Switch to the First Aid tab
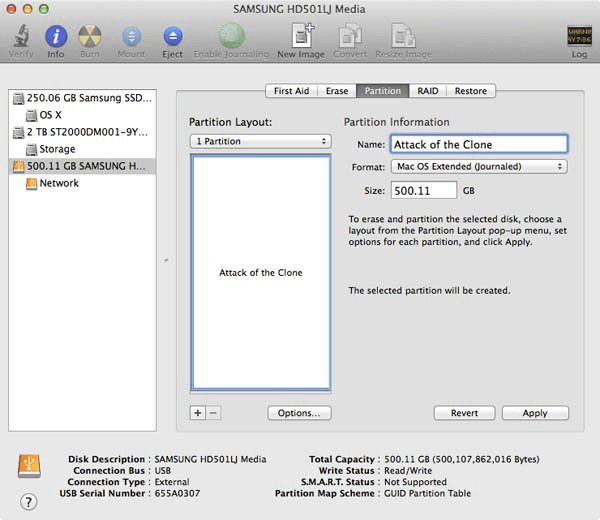The image size is (600, 520). click(292, 91)
